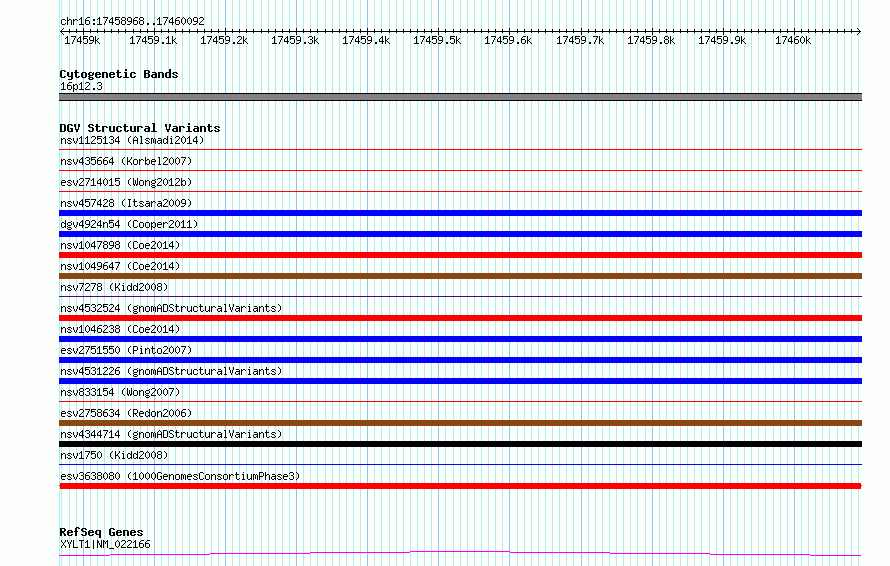Click nsv1750 (Kidd2008) label
Image resolution: width=890 pixels, height=566 pixels.
point(114,455)
